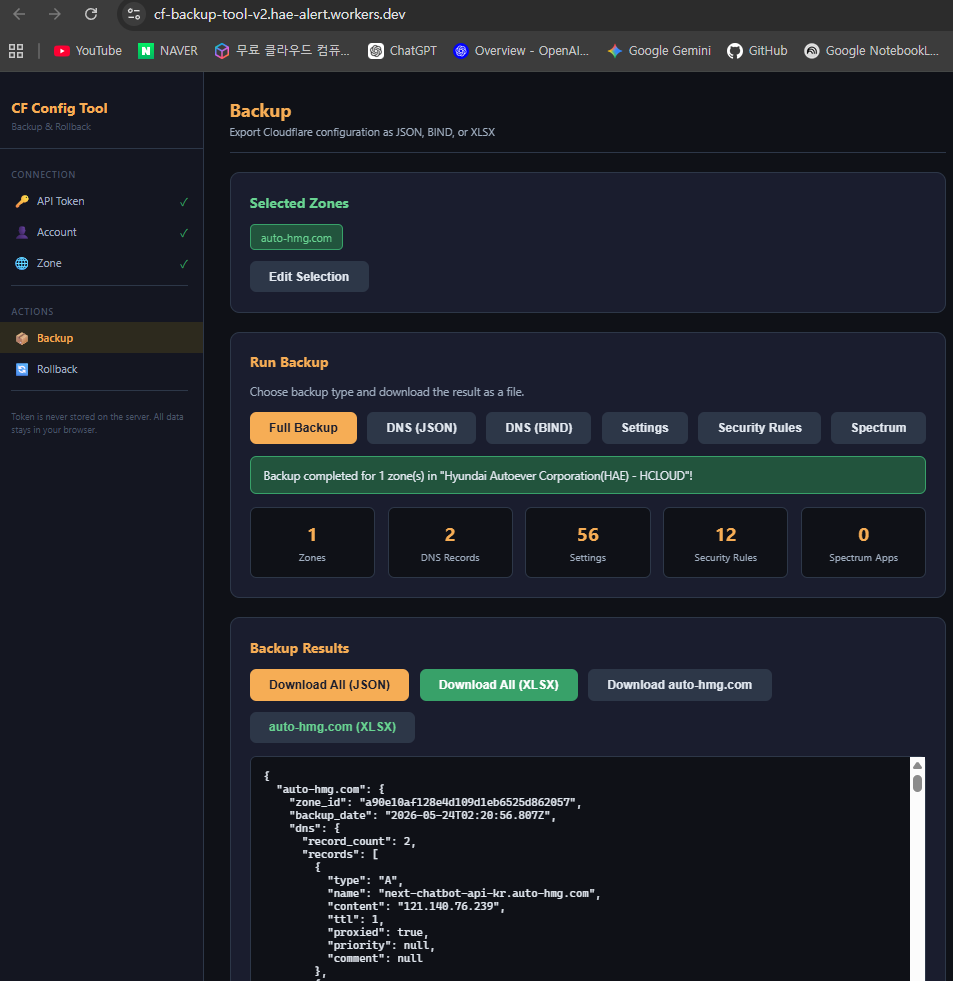Viewport: 953px width, 981px height.
Task: Click the Account checkmark
Action: pos(184,233)
